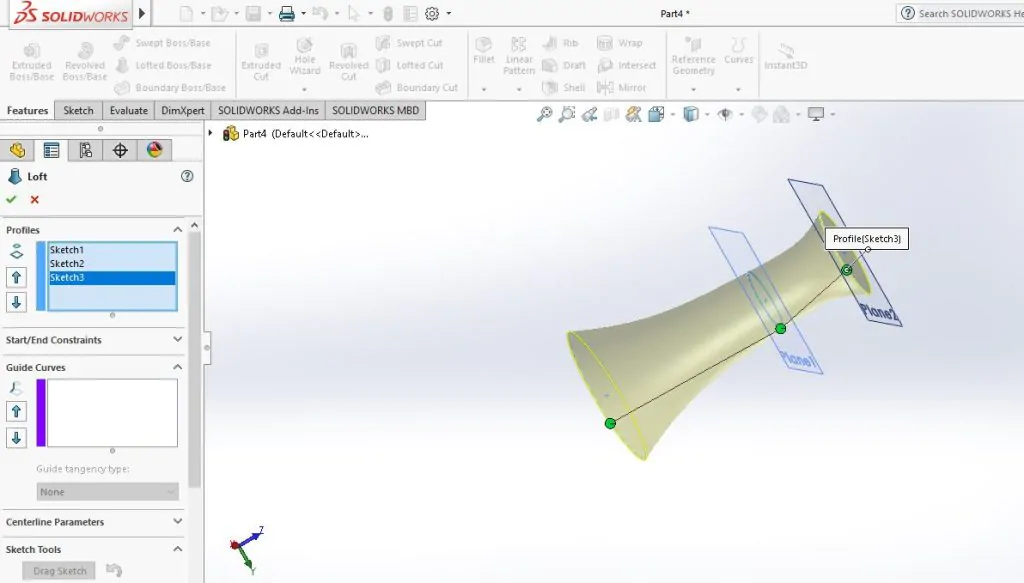Collapse the Sketch Tools section
The height and width of the screenshot is (583, 1024).
(x=178, y=549)
